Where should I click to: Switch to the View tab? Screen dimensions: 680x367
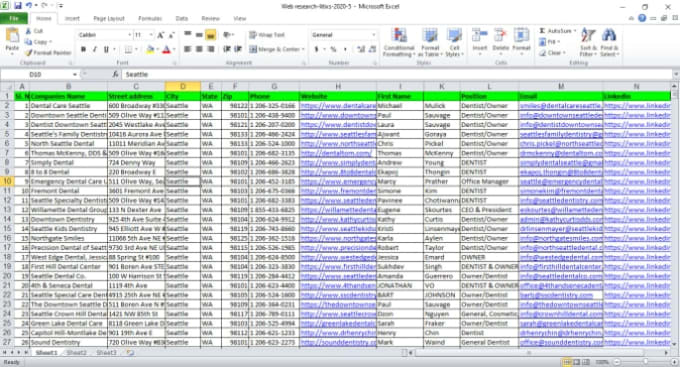tap(240, 19)
